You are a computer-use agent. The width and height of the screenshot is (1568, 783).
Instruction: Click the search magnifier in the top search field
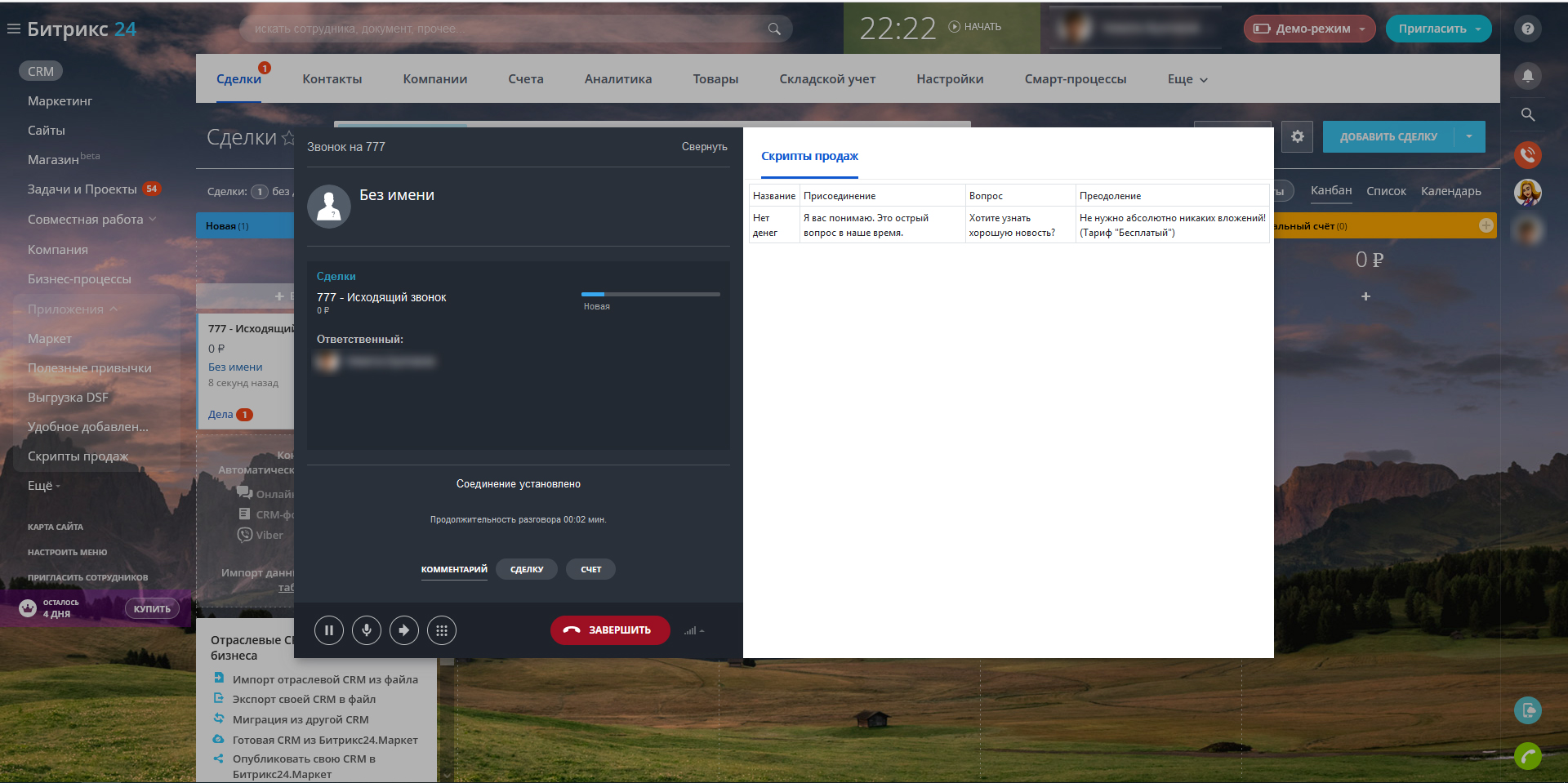(774, 29)
